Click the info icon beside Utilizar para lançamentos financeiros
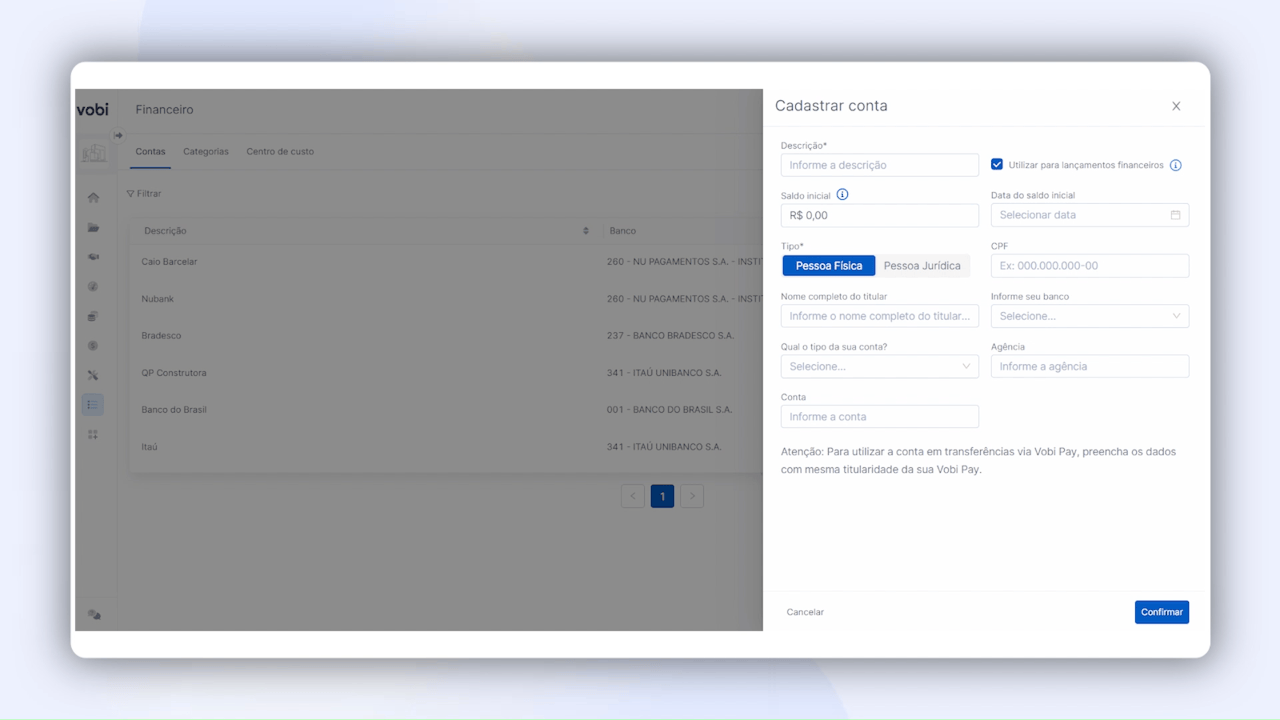Image resolution: width=1280 pixels, height=720 pixels. click(1176, 165)
